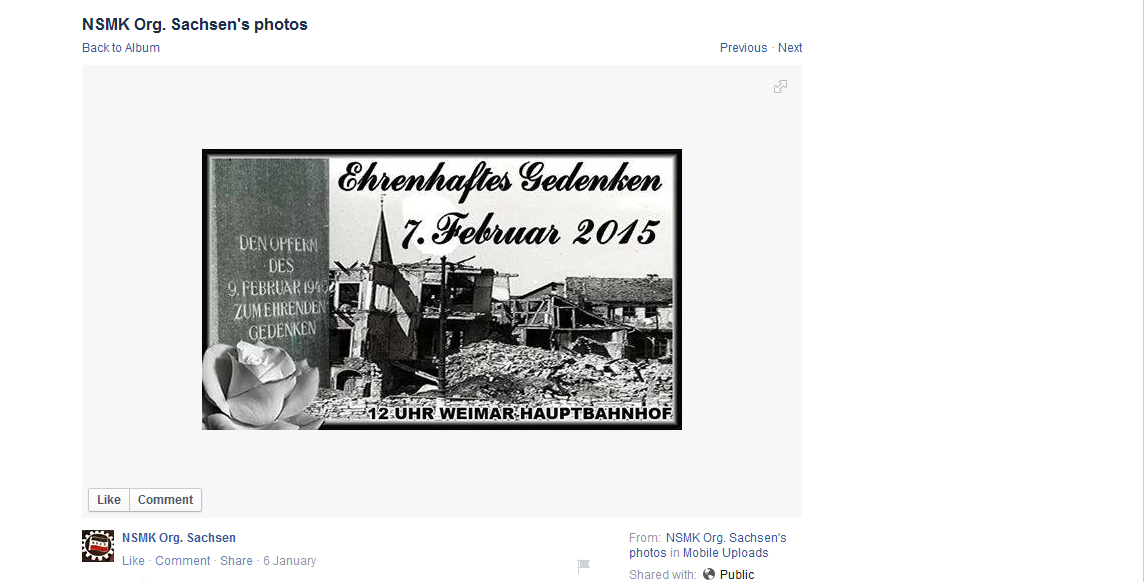Image resolution: width=1144 pixels, height=582 pixels.
Task: Click the Share link
Action: point(236,561)
